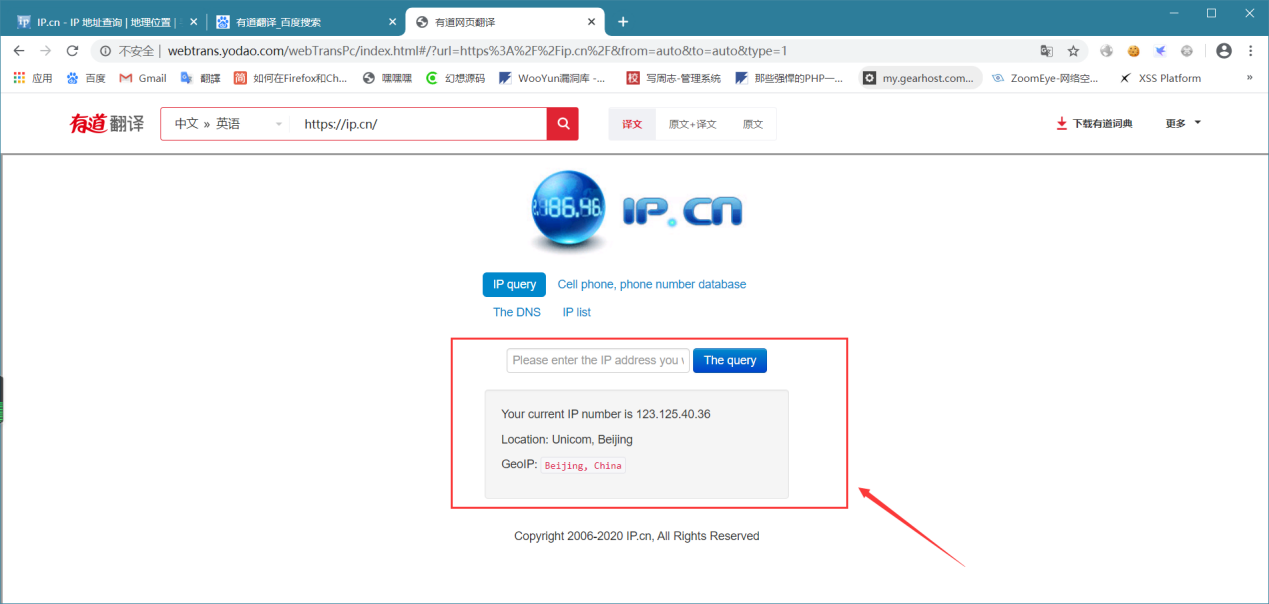Image resolution: width=1269 pixels, height=604 pixels.
Task: Click the red search magnifier button
Action: pos(562,124)
